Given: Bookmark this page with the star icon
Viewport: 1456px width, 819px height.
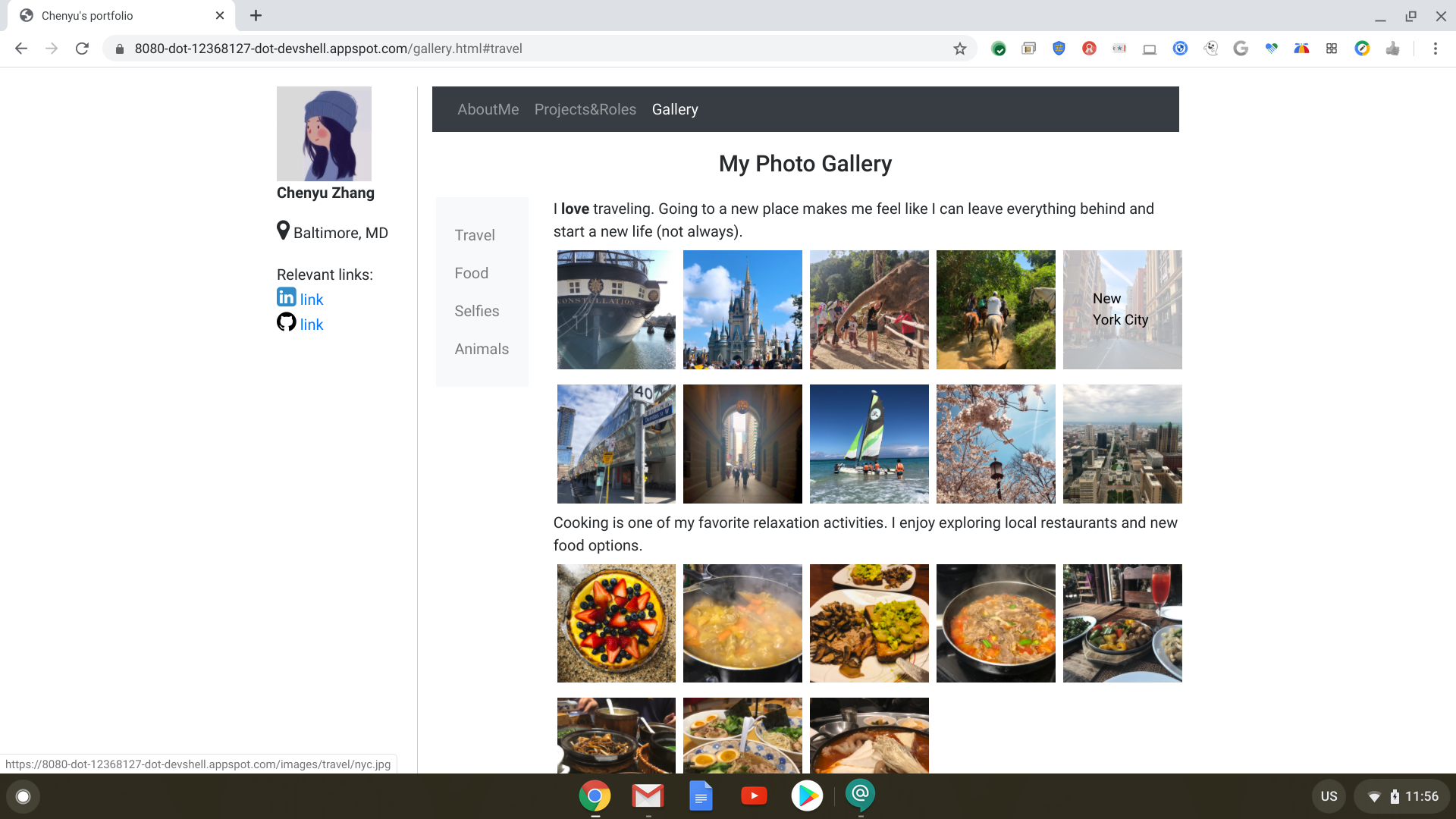Looking at the screenshot, I should point(960,49).
